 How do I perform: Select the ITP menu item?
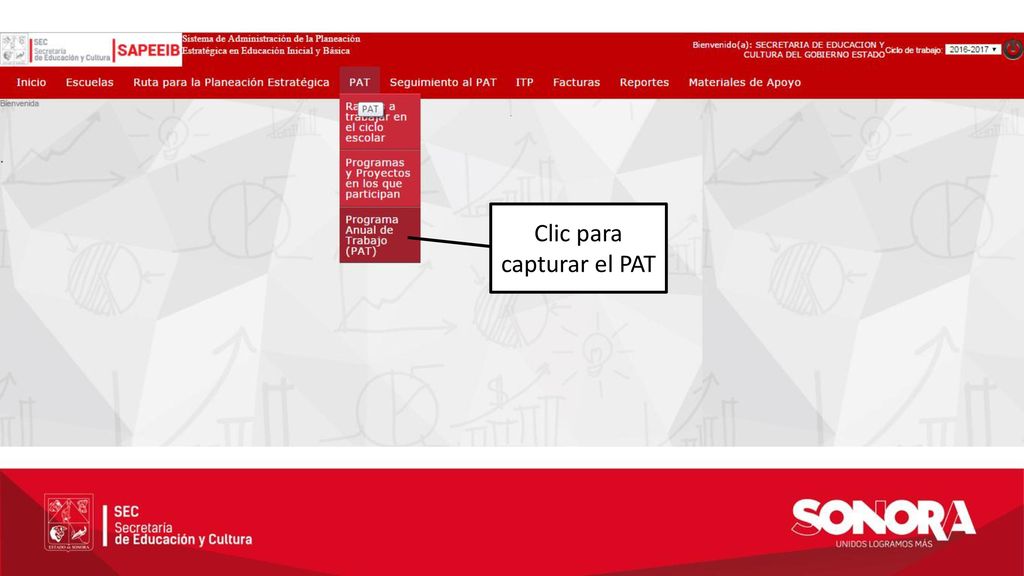tap(524, 82)
